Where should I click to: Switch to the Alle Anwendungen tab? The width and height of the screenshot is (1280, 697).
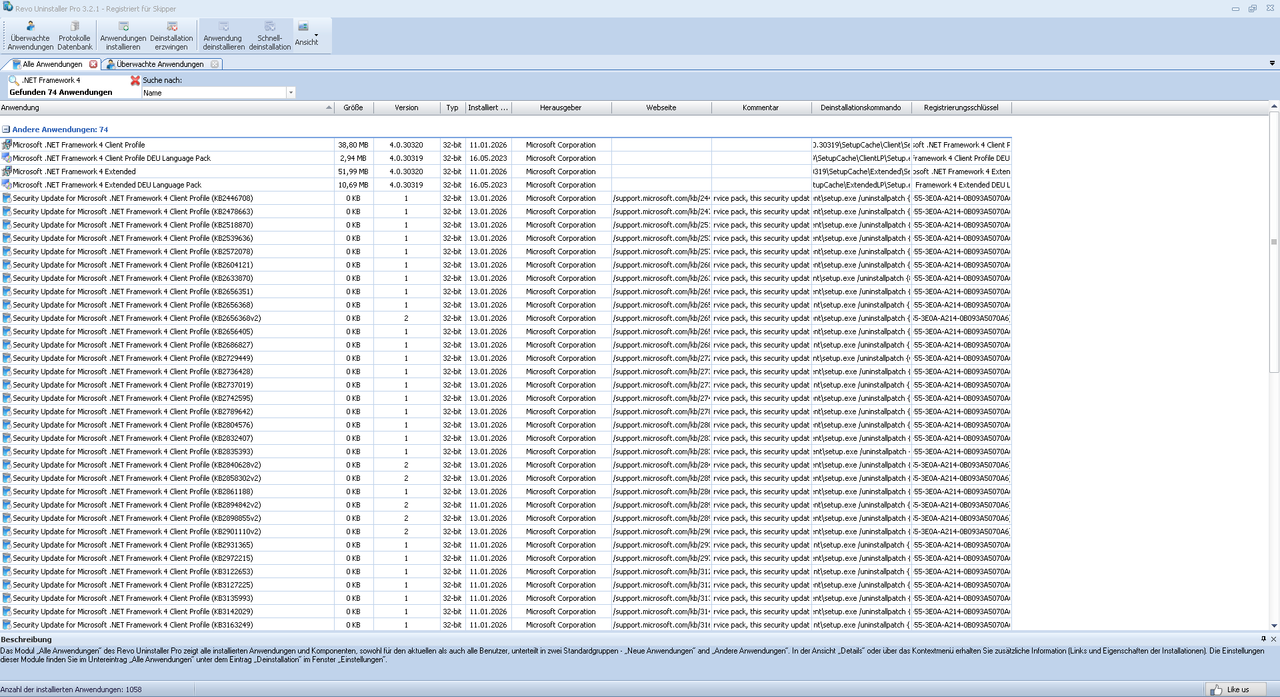tap(52, 64)
